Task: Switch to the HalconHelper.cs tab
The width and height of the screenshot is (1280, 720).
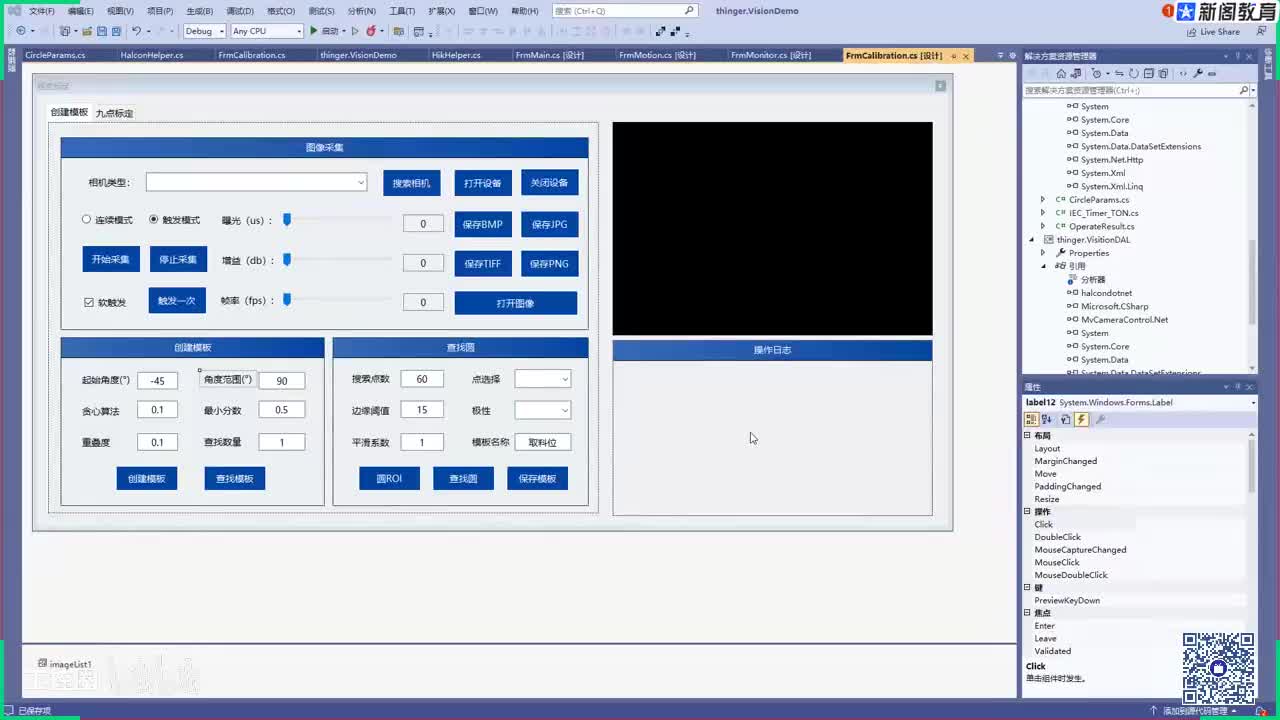Action: [x=152, y=55]
